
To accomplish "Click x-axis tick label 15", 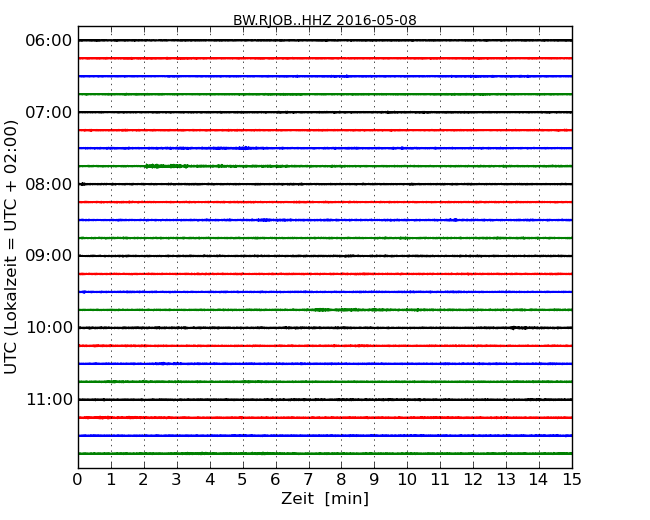I will click(x=572, y=480).
